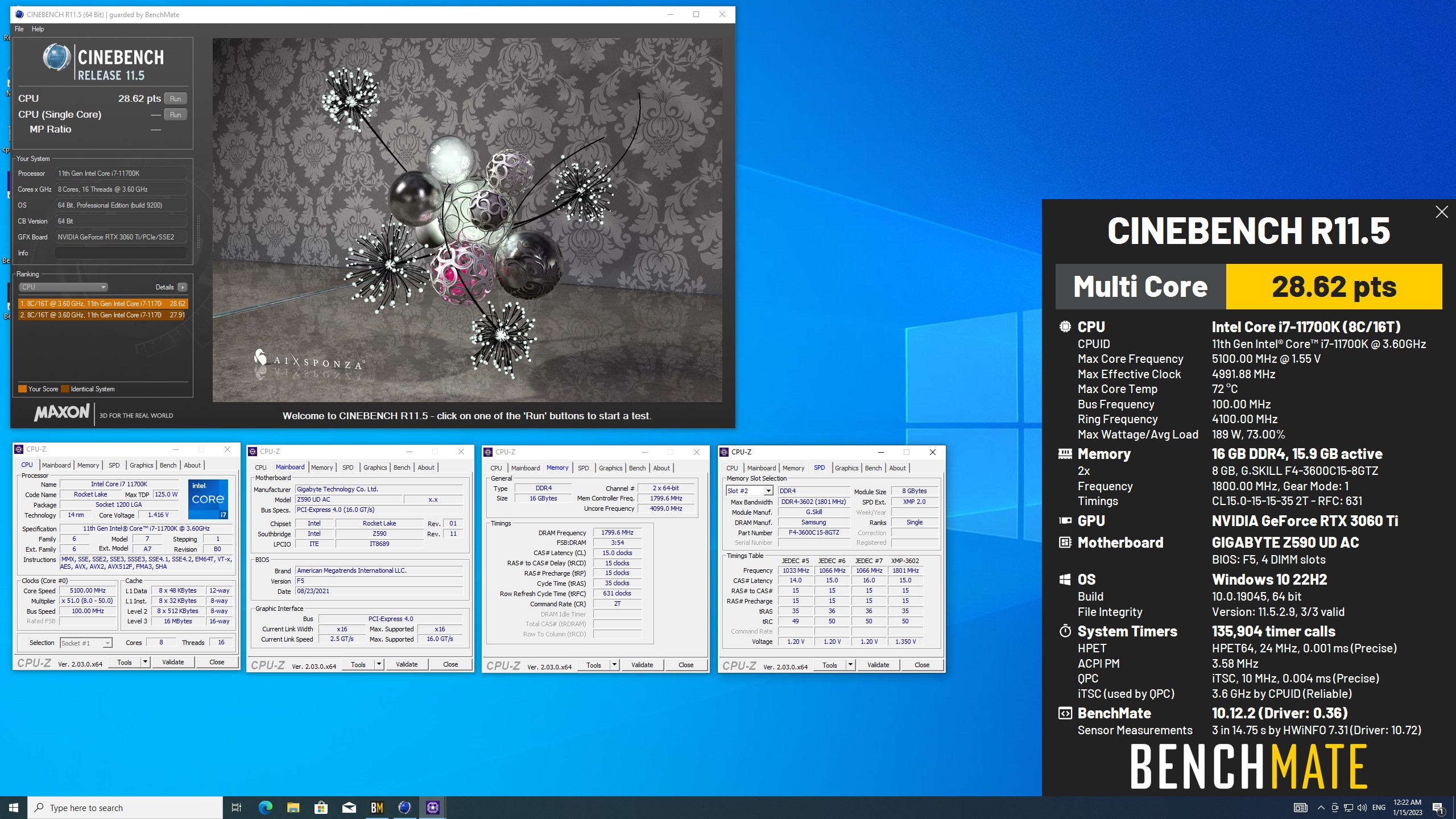
Task: Click the Part Number F4-3600C15-8GTZ in CPU-Z
Action: pyautogui.click(x=813, y=533)
